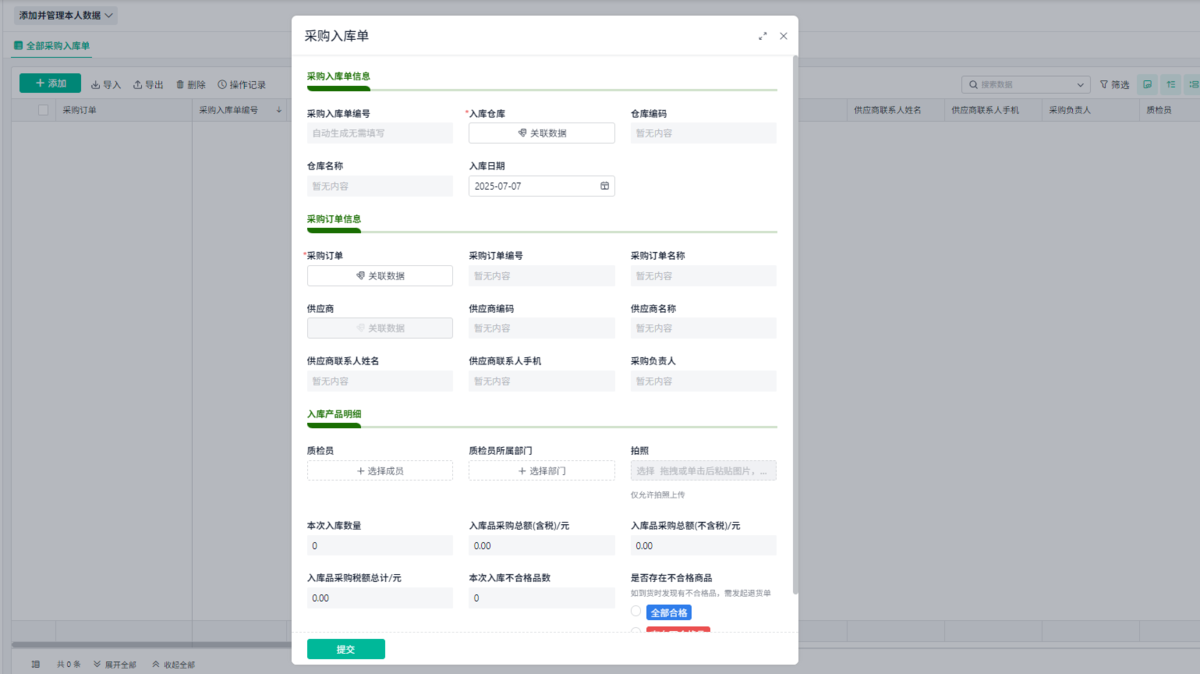Image resolution: width=1200 pixels, height=674 pixels.
Task: Click the dialog vertical scrollbar
Action: click(795, 325)
